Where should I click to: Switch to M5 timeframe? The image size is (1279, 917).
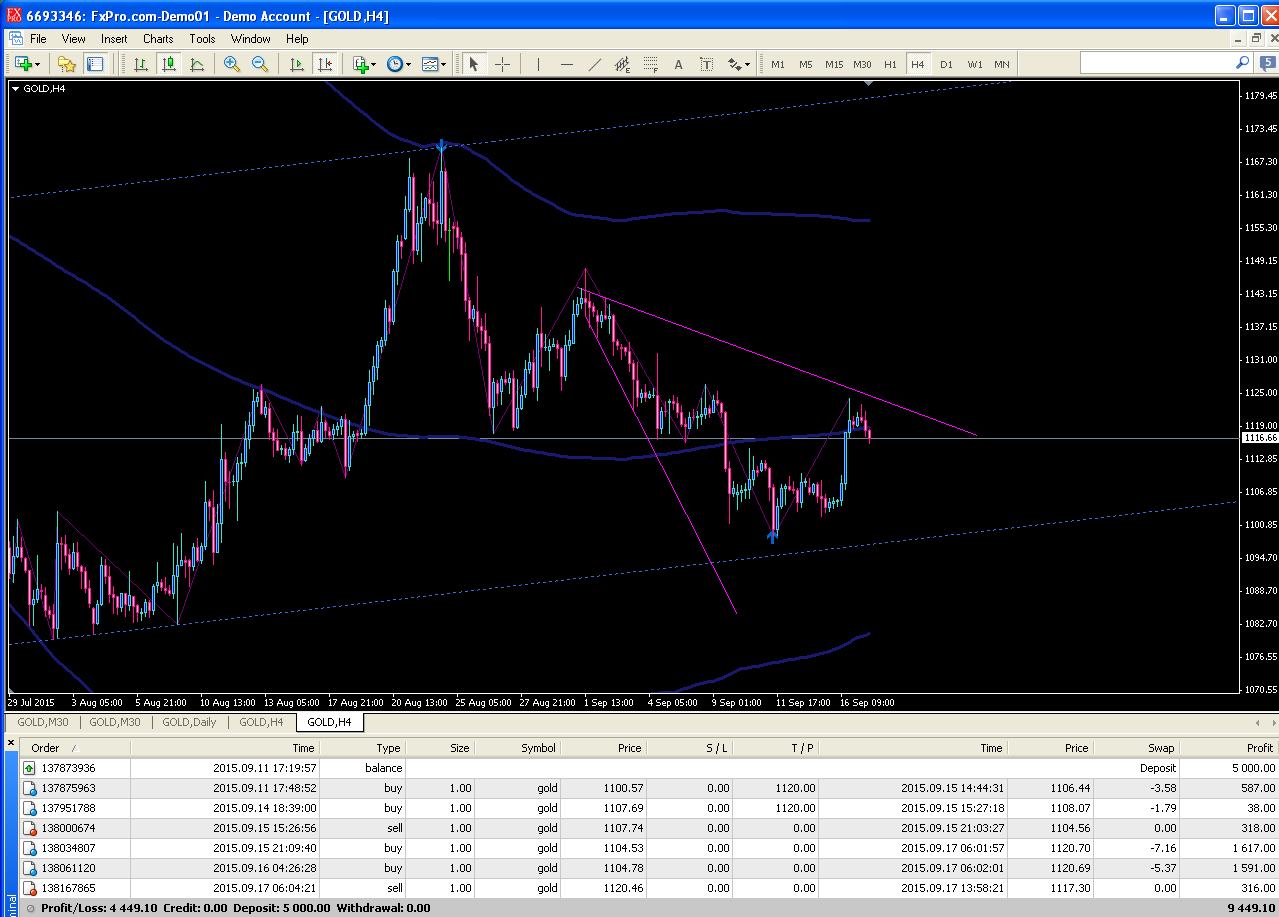click(x=806, y=64)
